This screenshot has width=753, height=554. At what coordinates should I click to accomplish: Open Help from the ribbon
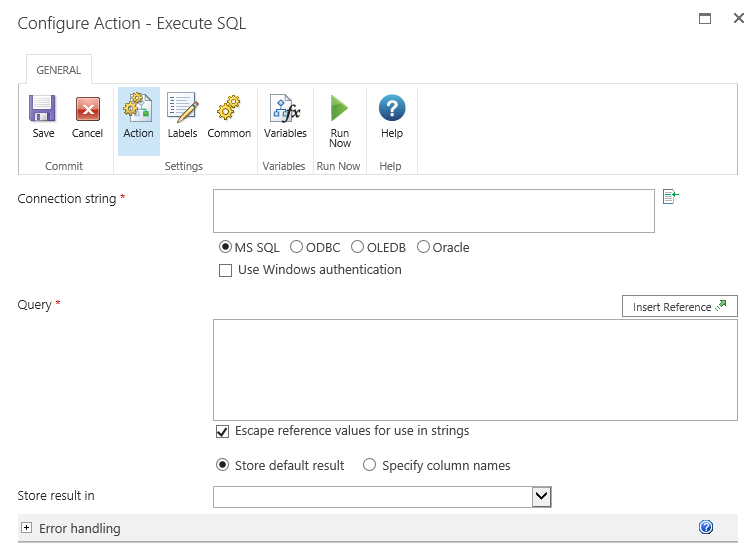point(392,110)
